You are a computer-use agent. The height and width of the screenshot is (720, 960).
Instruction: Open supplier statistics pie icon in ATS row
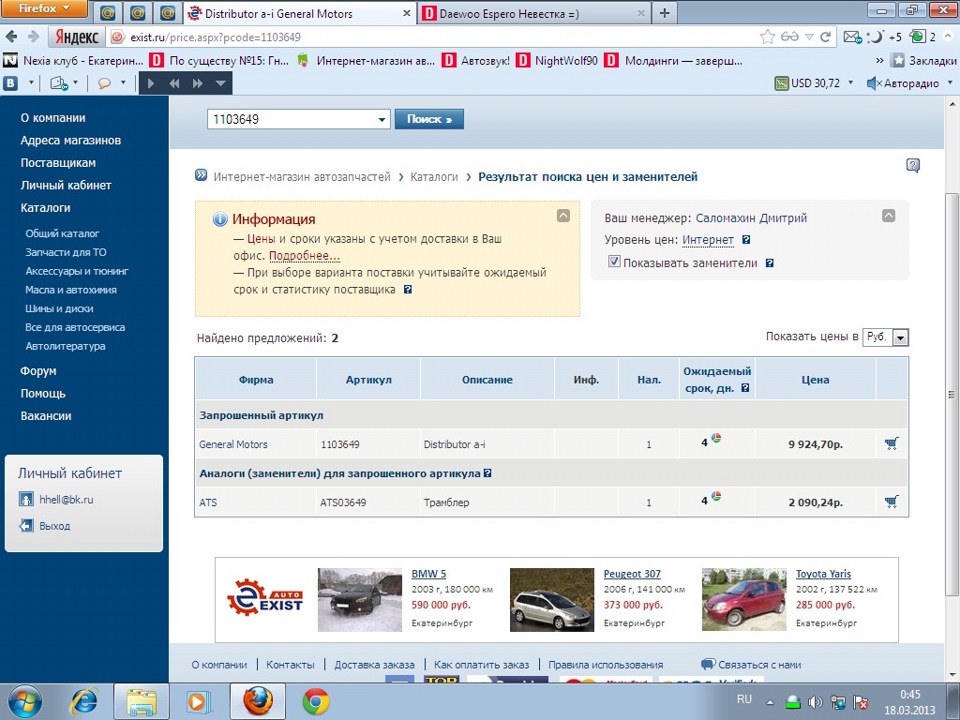point(716,496)
